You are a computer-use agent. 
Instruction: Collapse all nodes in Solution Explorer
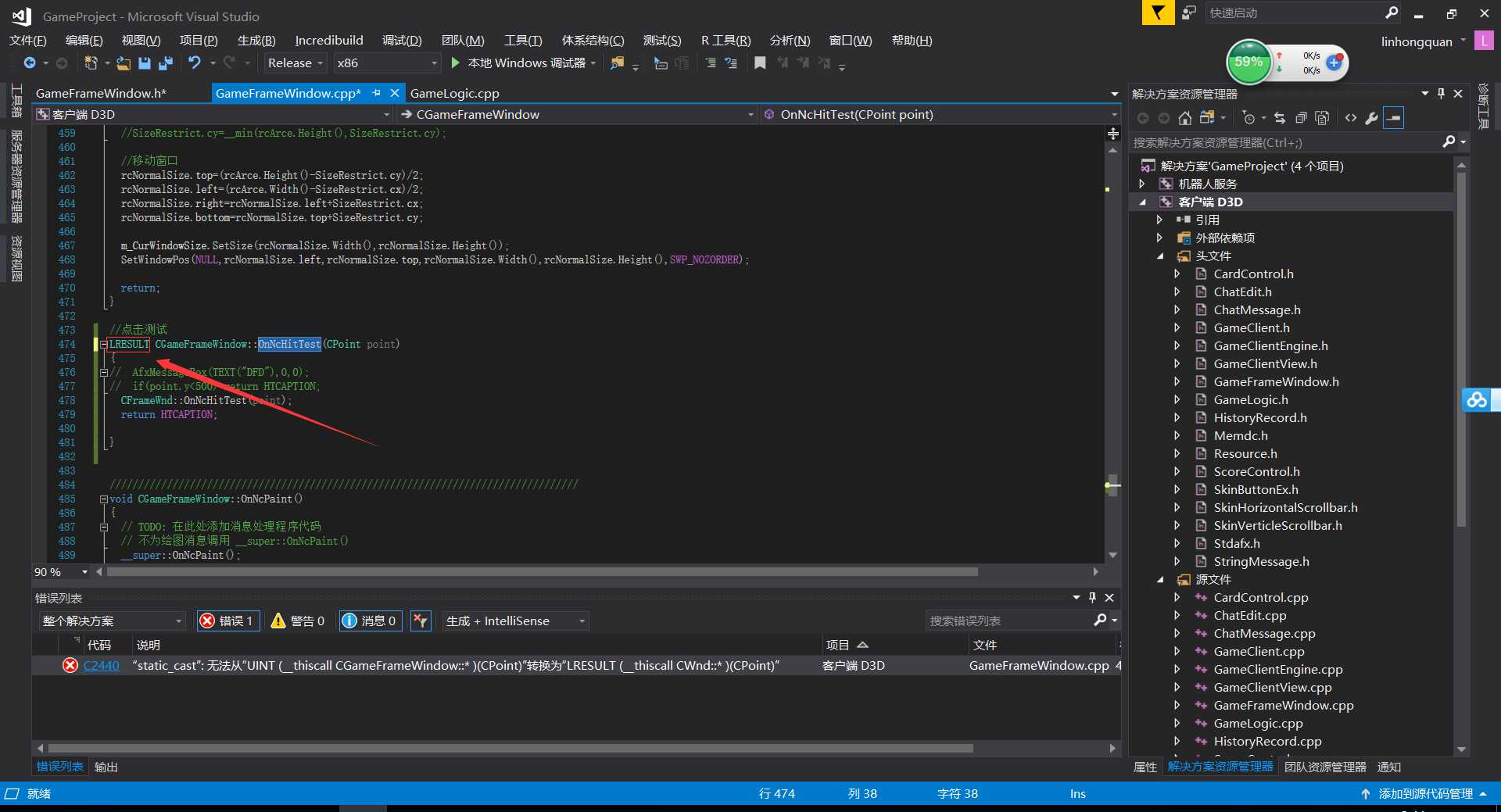coord(1301,118)
